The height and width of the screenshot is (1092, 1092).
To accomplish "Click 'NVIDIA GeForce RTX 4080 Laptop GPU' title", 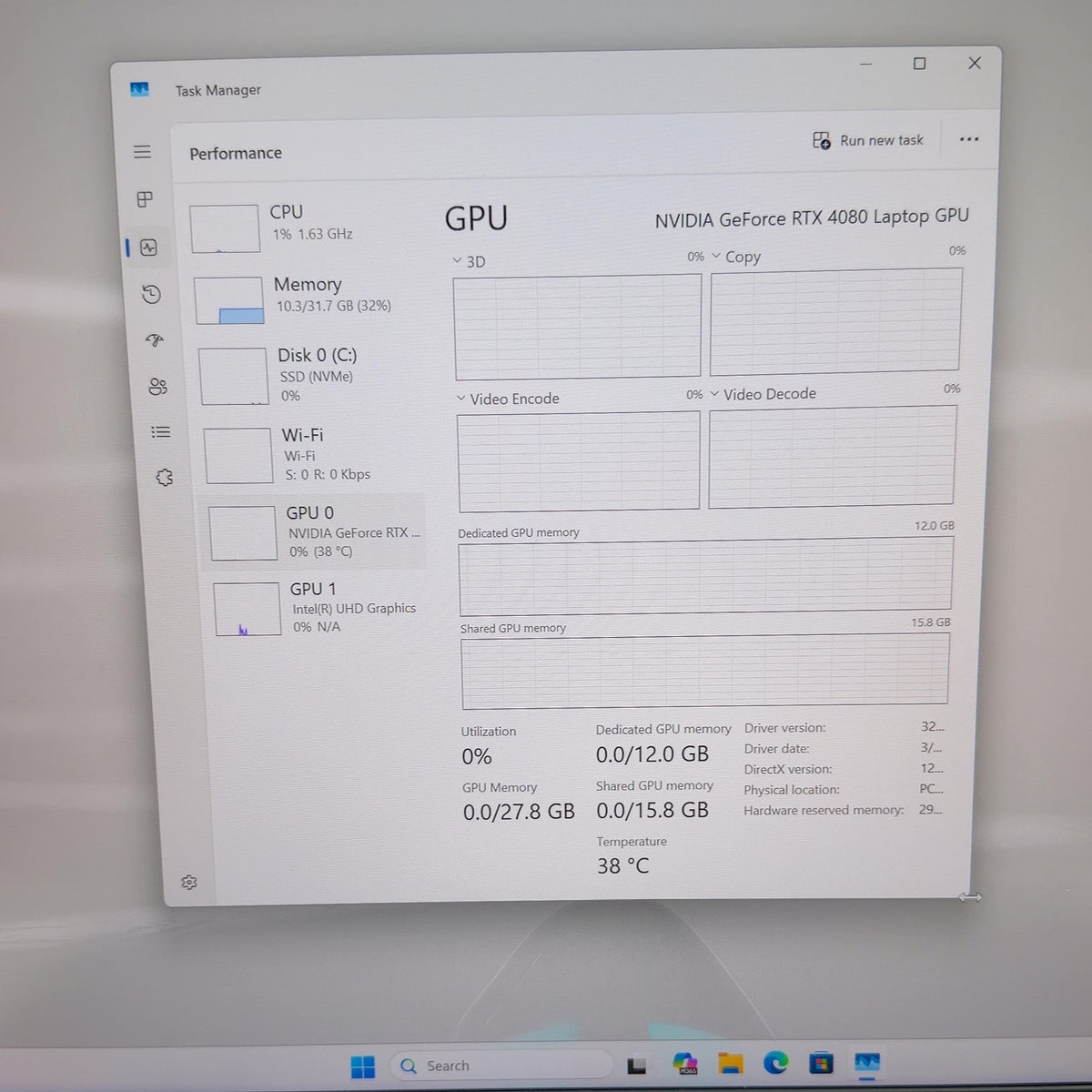I will tap(812, 218).
